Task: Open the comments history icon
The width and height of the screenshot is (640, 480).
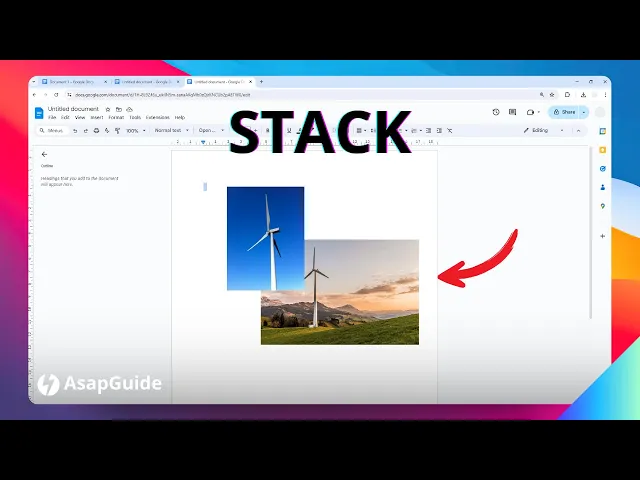Action: [x=512, y=112]
